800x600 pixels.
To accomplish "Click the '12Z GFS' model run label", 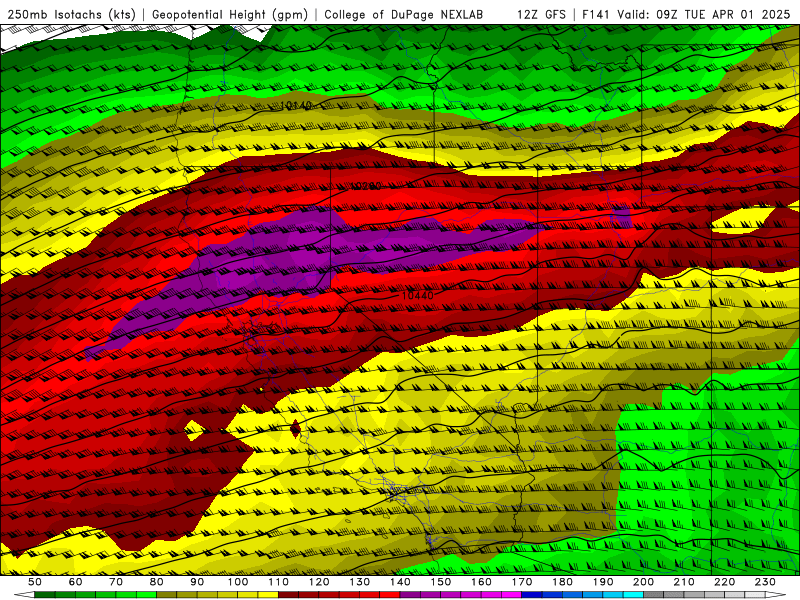I will coord(541,14).
